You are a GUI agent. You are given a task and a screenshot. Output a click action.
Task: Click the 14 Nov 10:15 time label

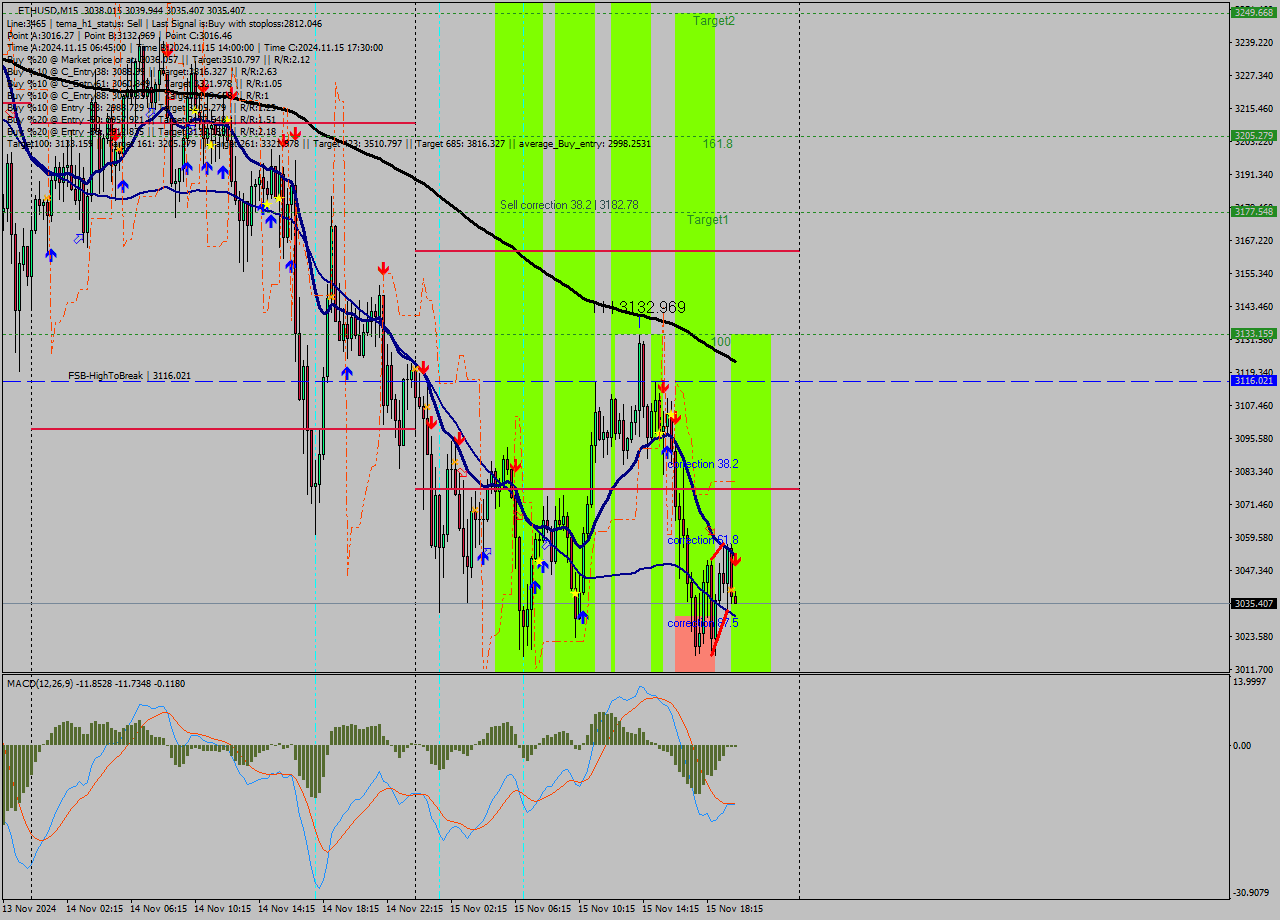point(222,909)
